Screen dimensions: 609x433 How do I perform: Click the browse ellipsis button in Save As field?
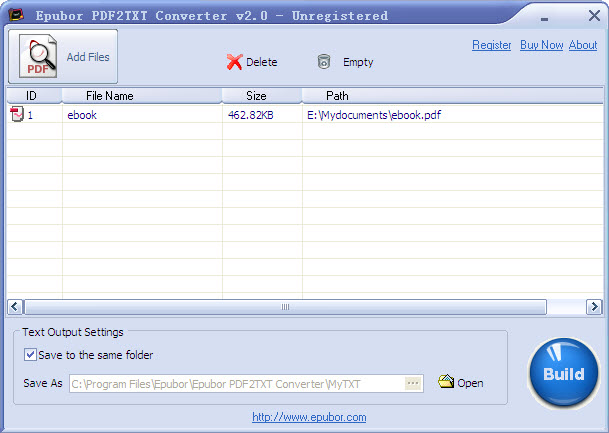click(x=413, y=383)
